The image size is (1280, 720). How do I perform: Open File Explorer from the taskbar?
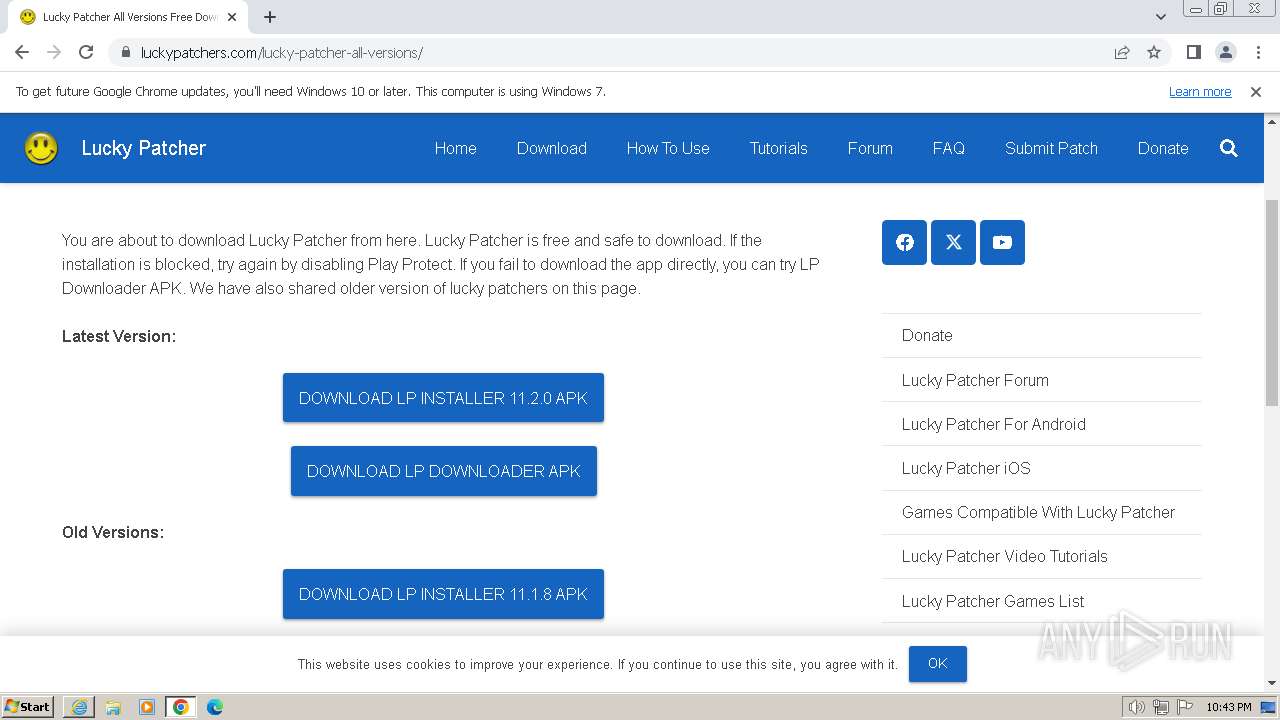point(113,706)
